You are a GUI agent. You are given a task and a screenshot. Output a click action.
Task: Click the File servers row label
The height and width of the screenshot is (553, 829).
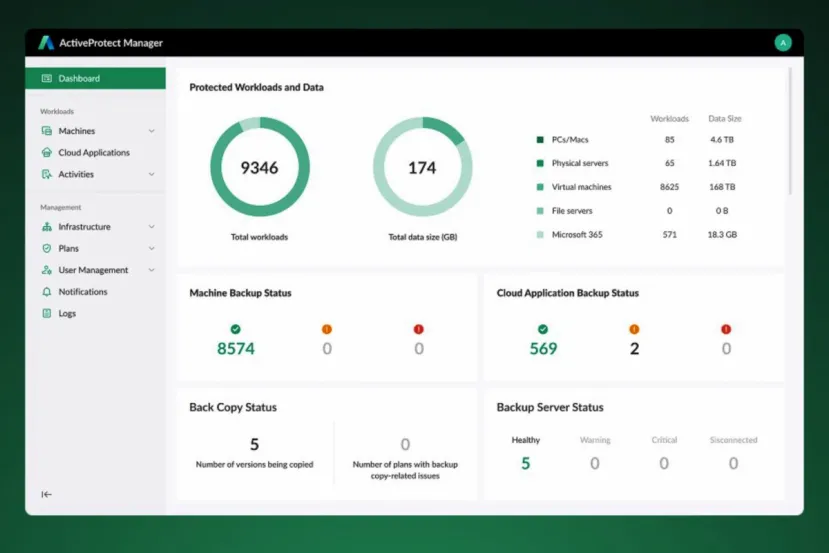tap(572, 210)
